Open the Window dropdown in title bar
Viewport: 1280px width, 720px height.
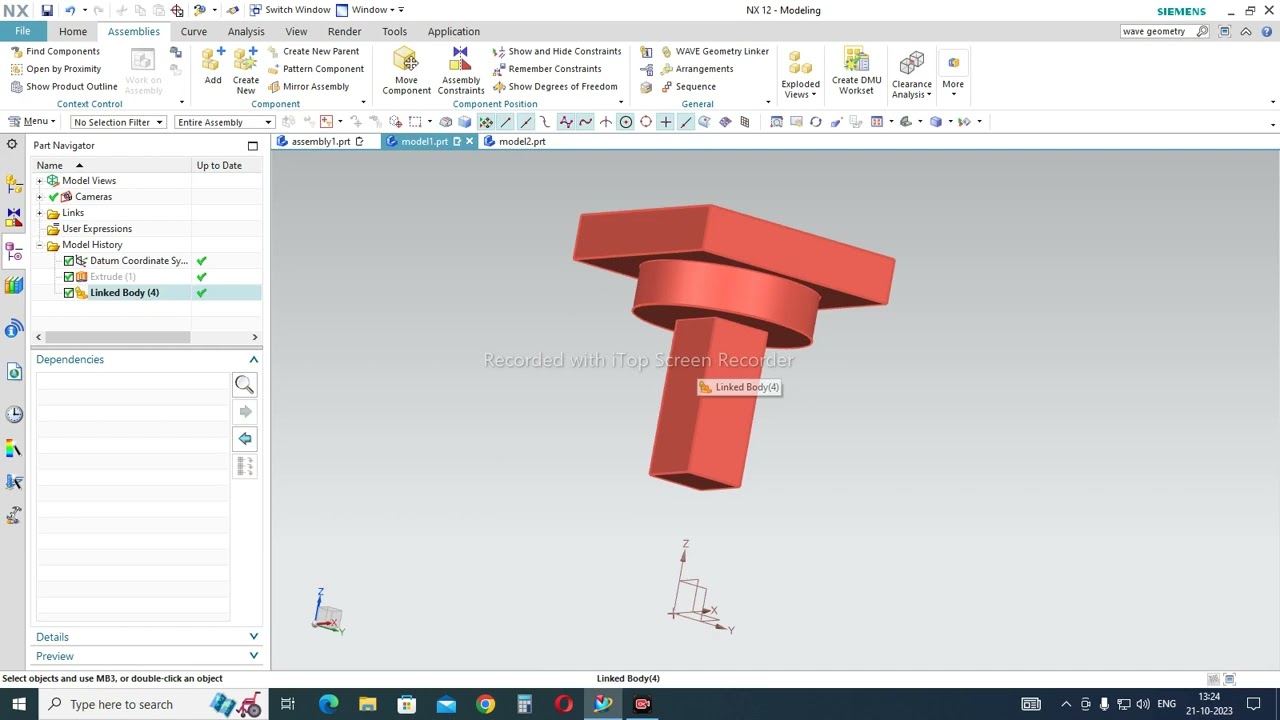pos(370,10)
